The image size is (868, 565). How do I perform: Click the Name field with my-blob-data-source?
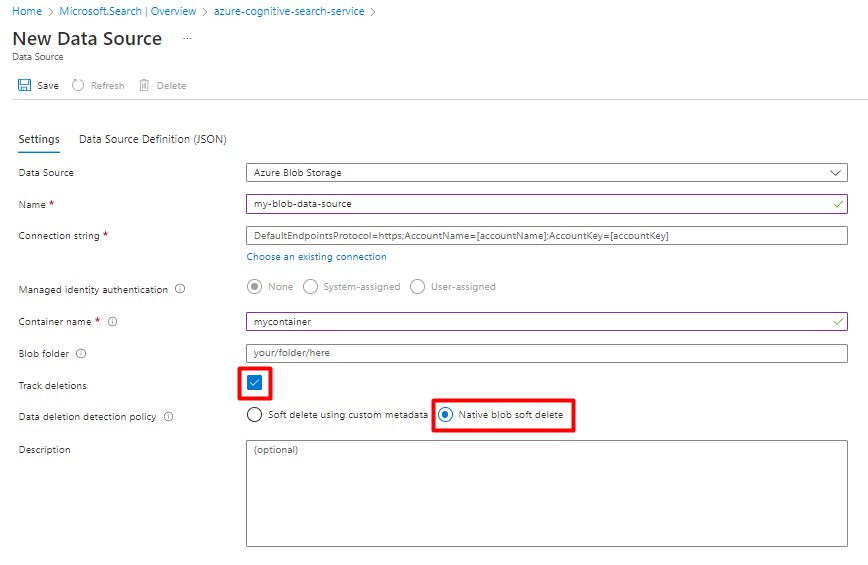coord(547,204)
